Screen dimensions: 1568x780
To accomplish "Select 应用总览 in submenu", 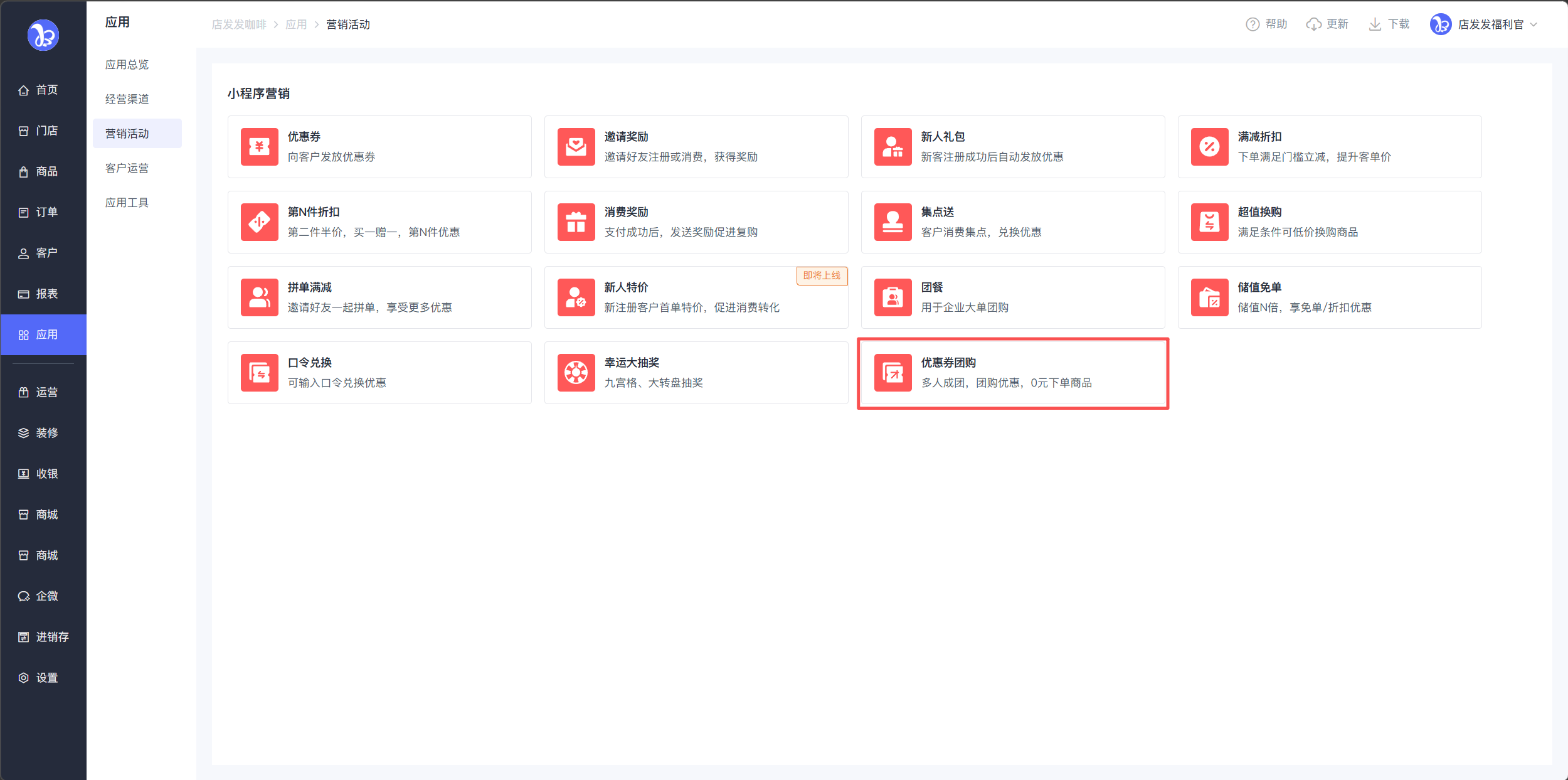I will (127, 65).
